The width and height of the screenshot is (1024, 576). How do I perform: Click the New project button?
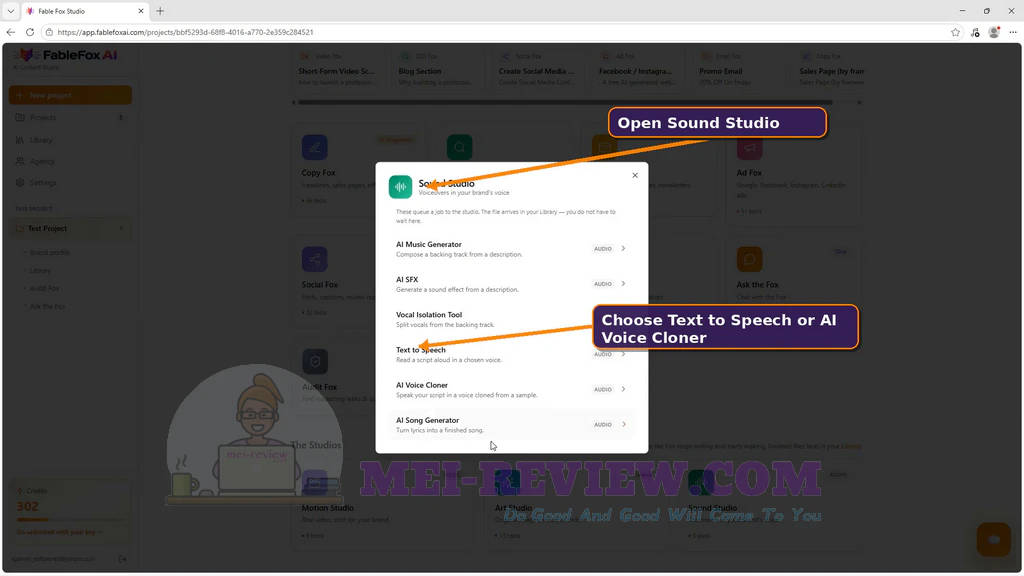(x=71, y=95)
